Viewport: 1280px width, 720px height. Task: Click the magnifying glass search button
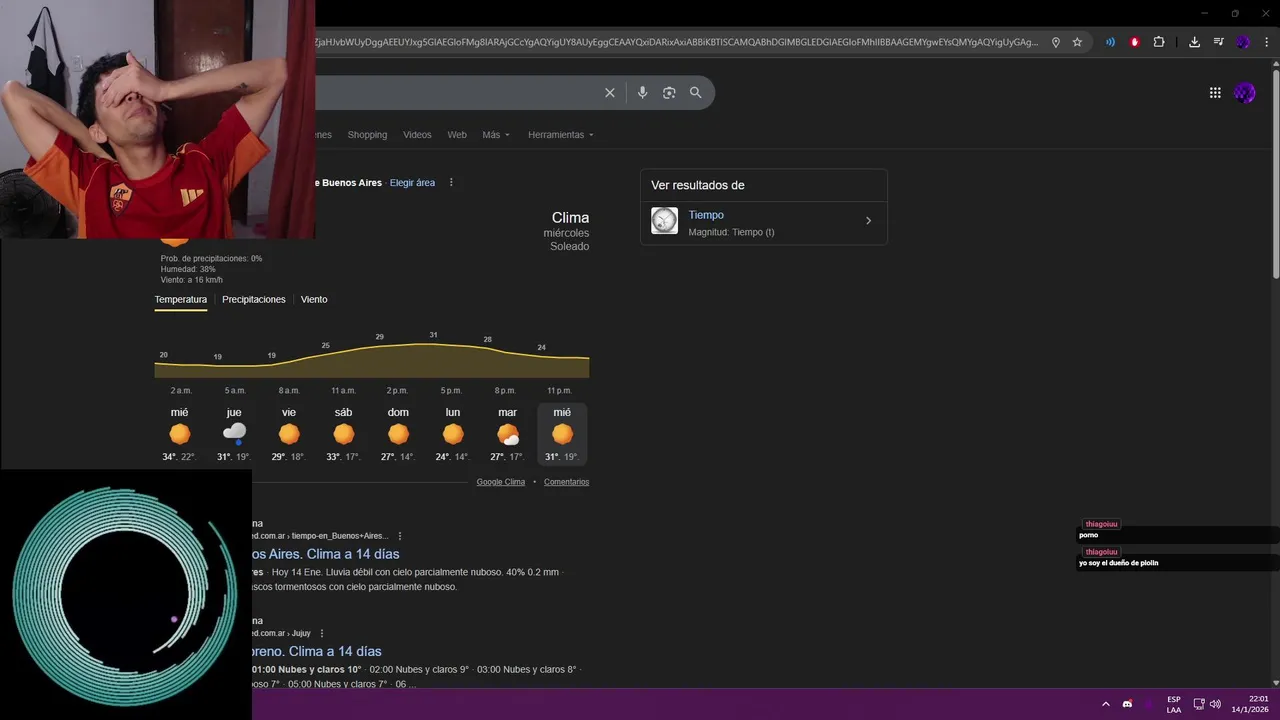696,93
